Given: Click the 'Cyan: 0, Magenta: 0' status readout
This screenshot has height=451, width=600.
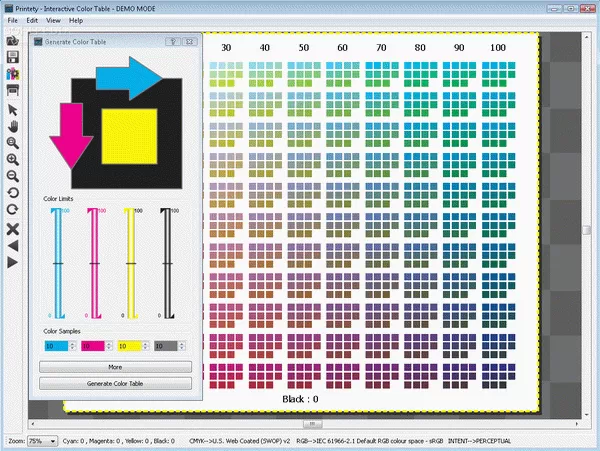Looking at the screenshot, I should pyautogui.click(x=119, y=441).
